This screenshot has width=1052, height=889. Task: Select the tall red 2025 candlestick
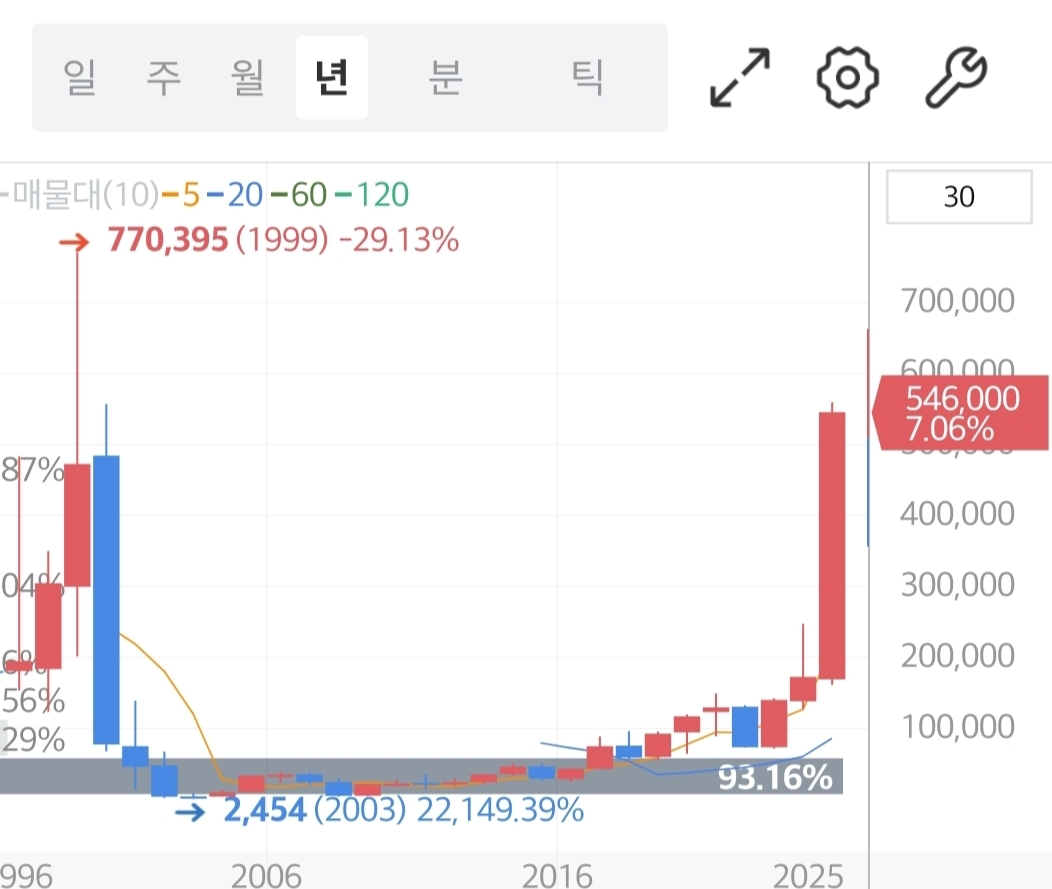(832, 545)
